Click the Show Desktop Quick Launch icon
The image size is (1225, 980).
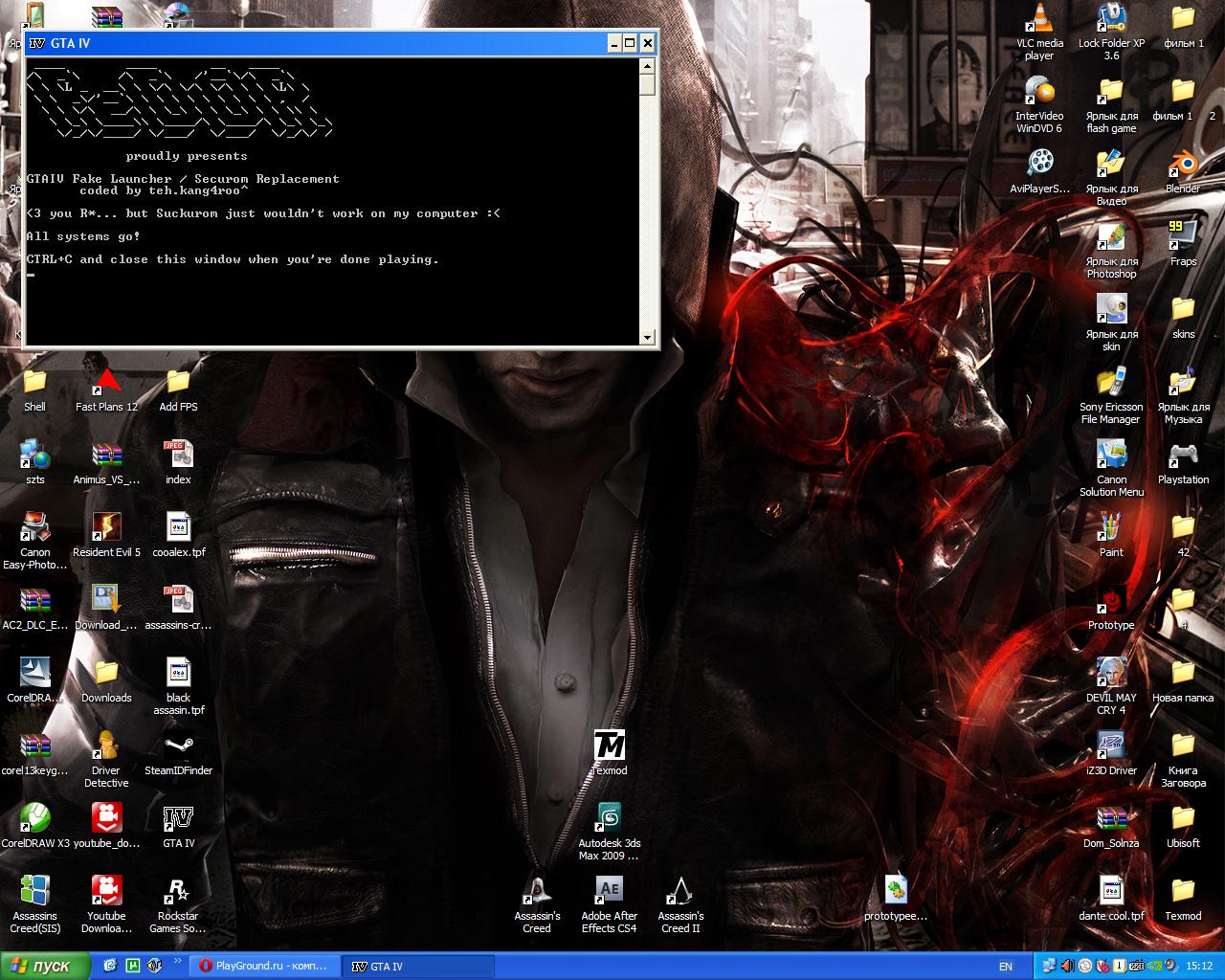(111, 967)
